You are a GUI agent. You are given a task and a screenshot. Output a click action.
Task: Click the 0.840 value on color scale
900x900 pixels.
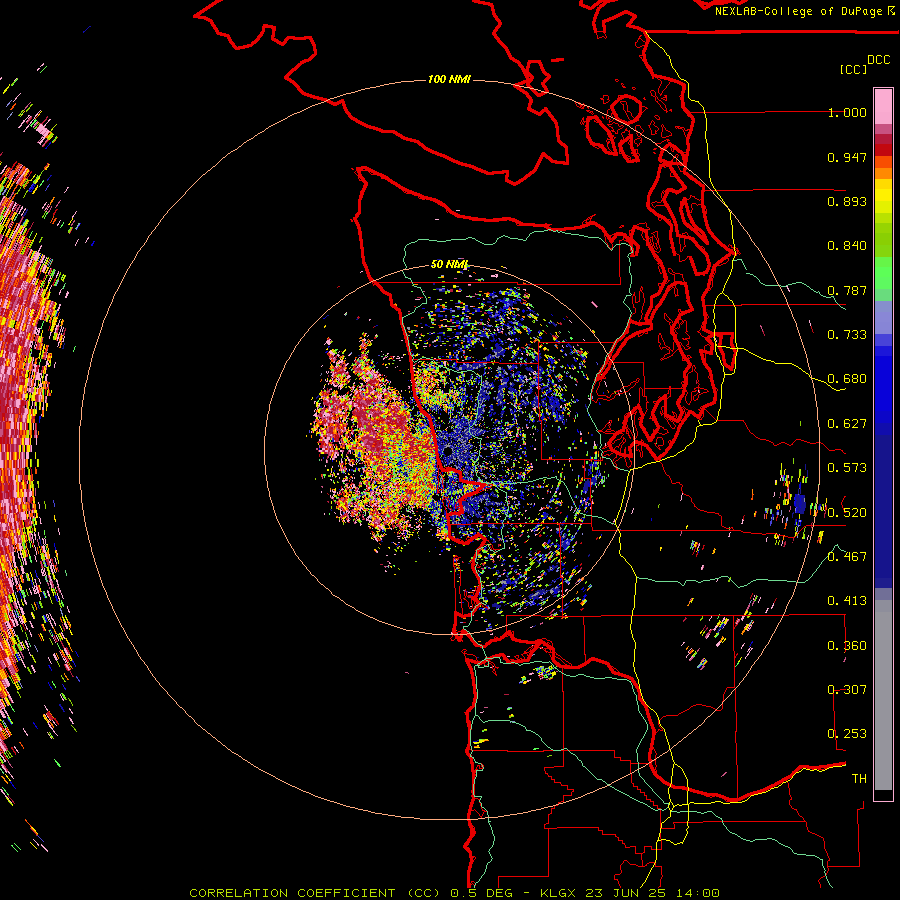(x=847, y=246)
